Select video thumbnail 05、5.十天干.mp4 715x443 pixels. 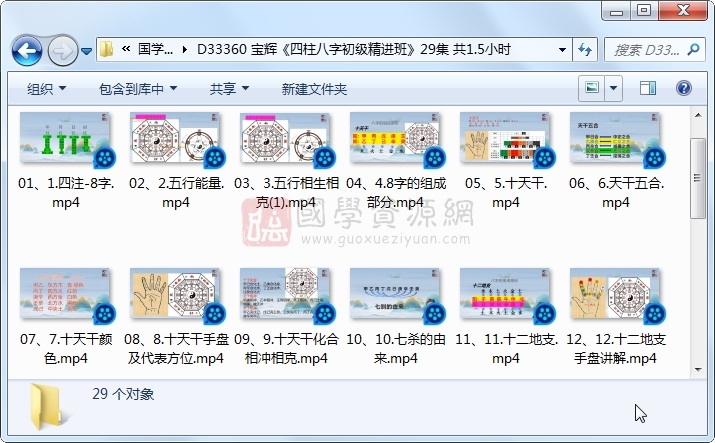coord(506,139)
